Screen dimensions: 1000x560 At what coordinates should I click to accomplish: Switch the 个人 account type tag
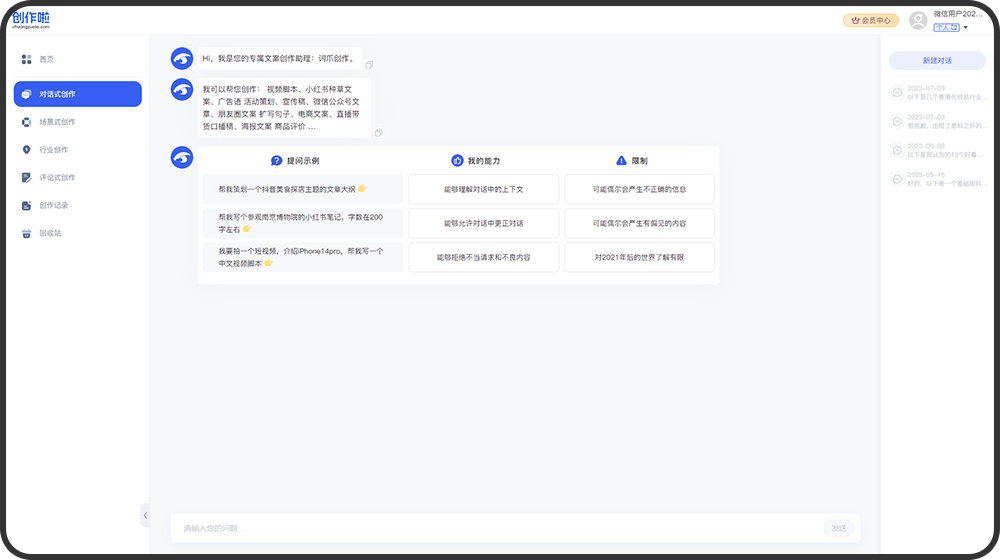pos(946,28)
